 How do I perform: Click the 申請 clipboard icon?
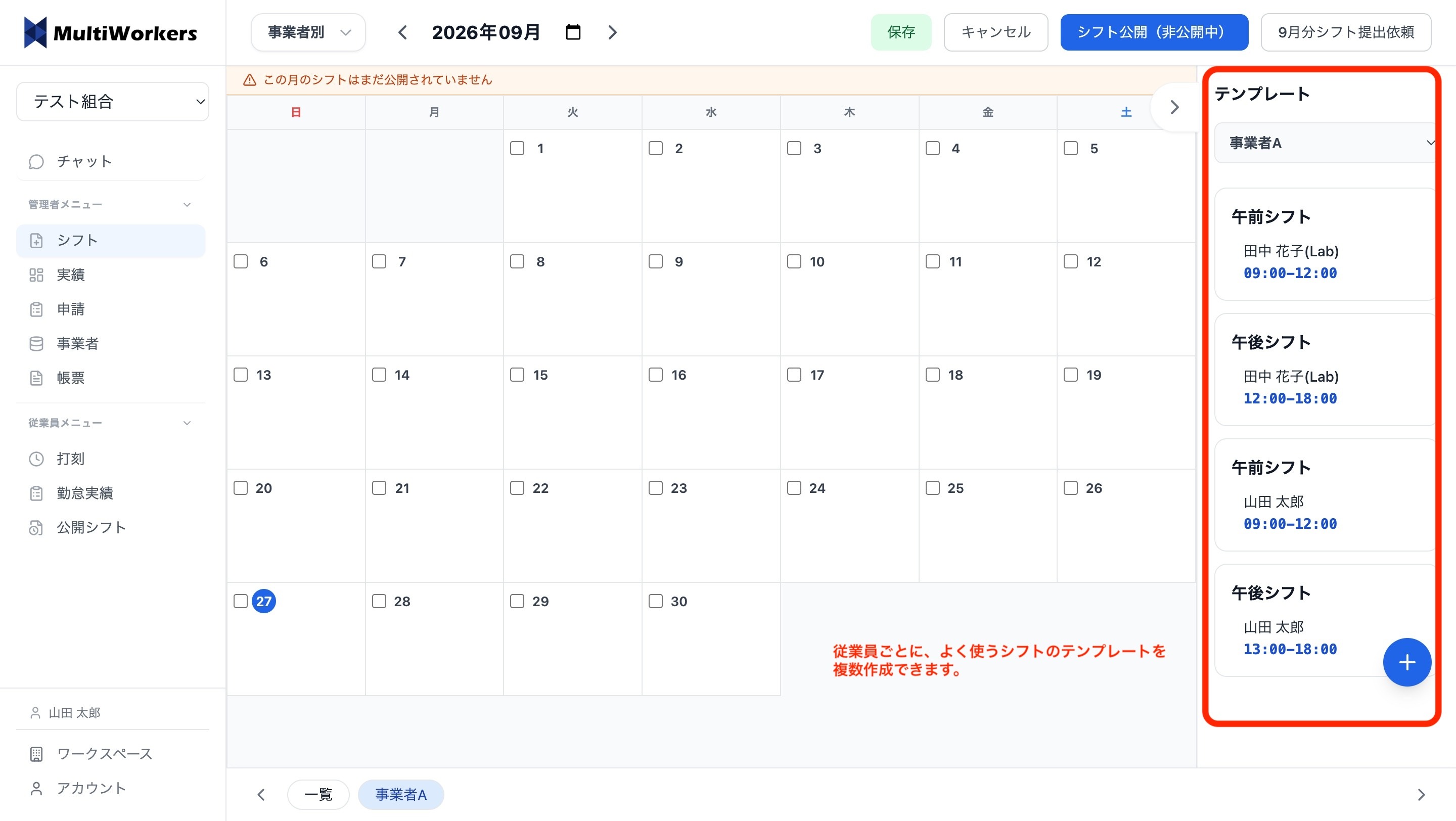click(36, 309)
